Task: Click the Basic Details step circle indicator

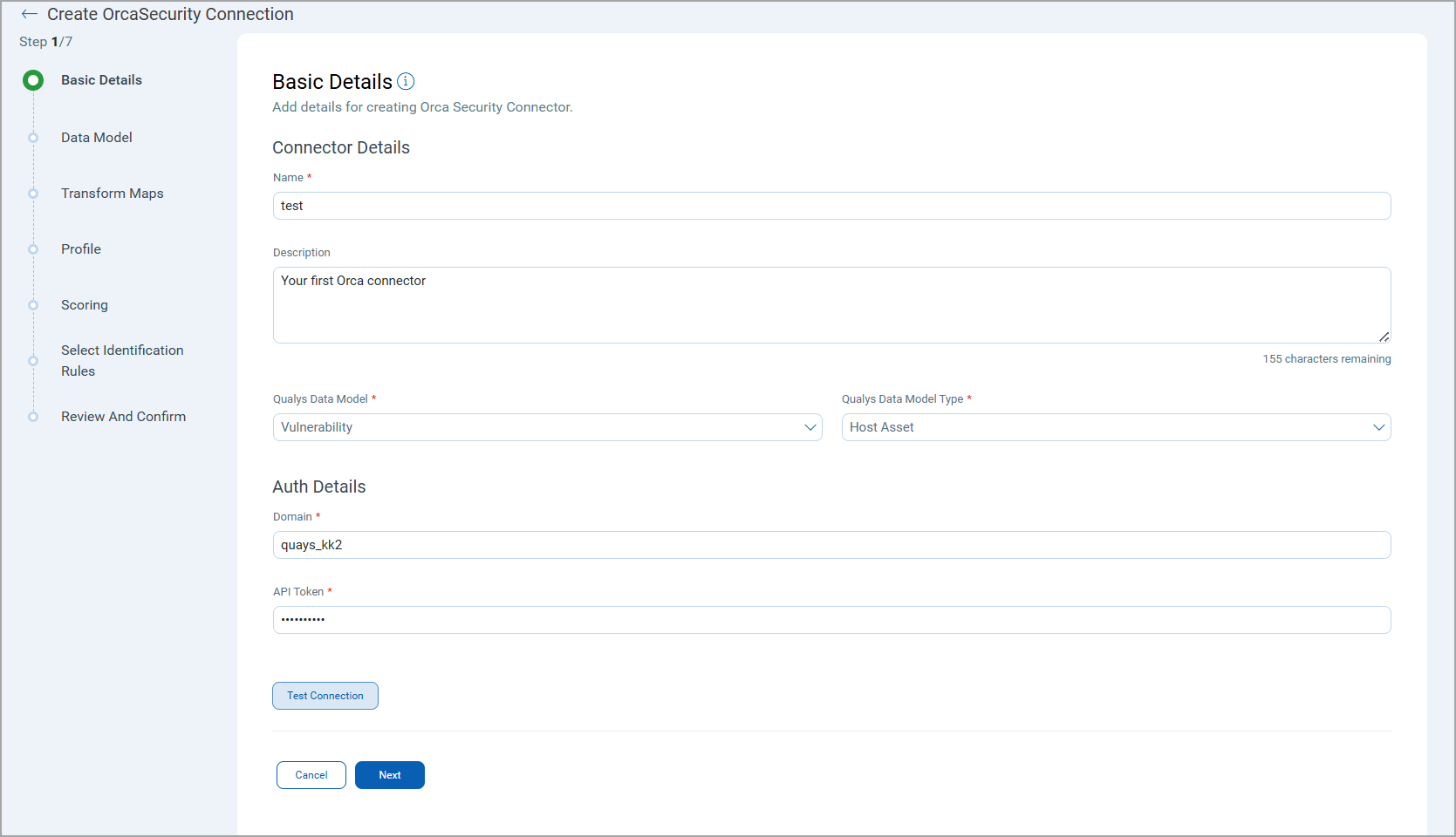Action: point(33,80)
